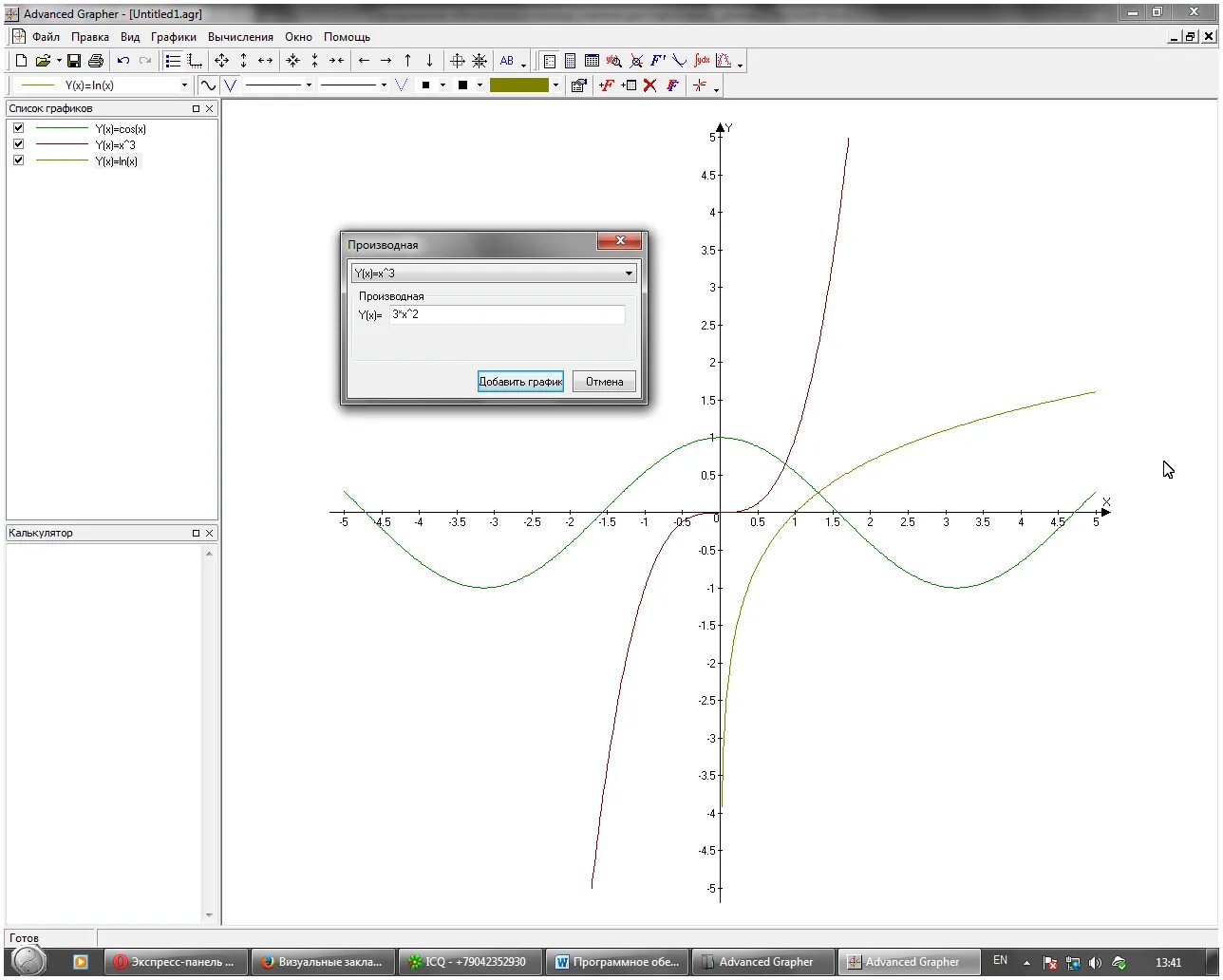Click the Отмена button in the dialog
This screenshot has height=980, width=1223.
tap(604, 382)
